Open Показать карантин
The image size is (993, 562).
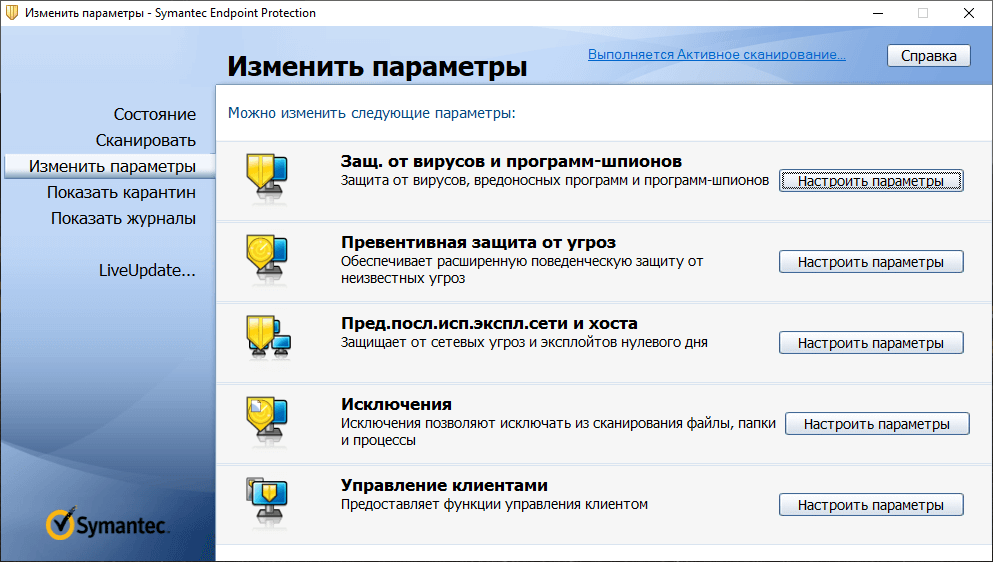(121, 192)
